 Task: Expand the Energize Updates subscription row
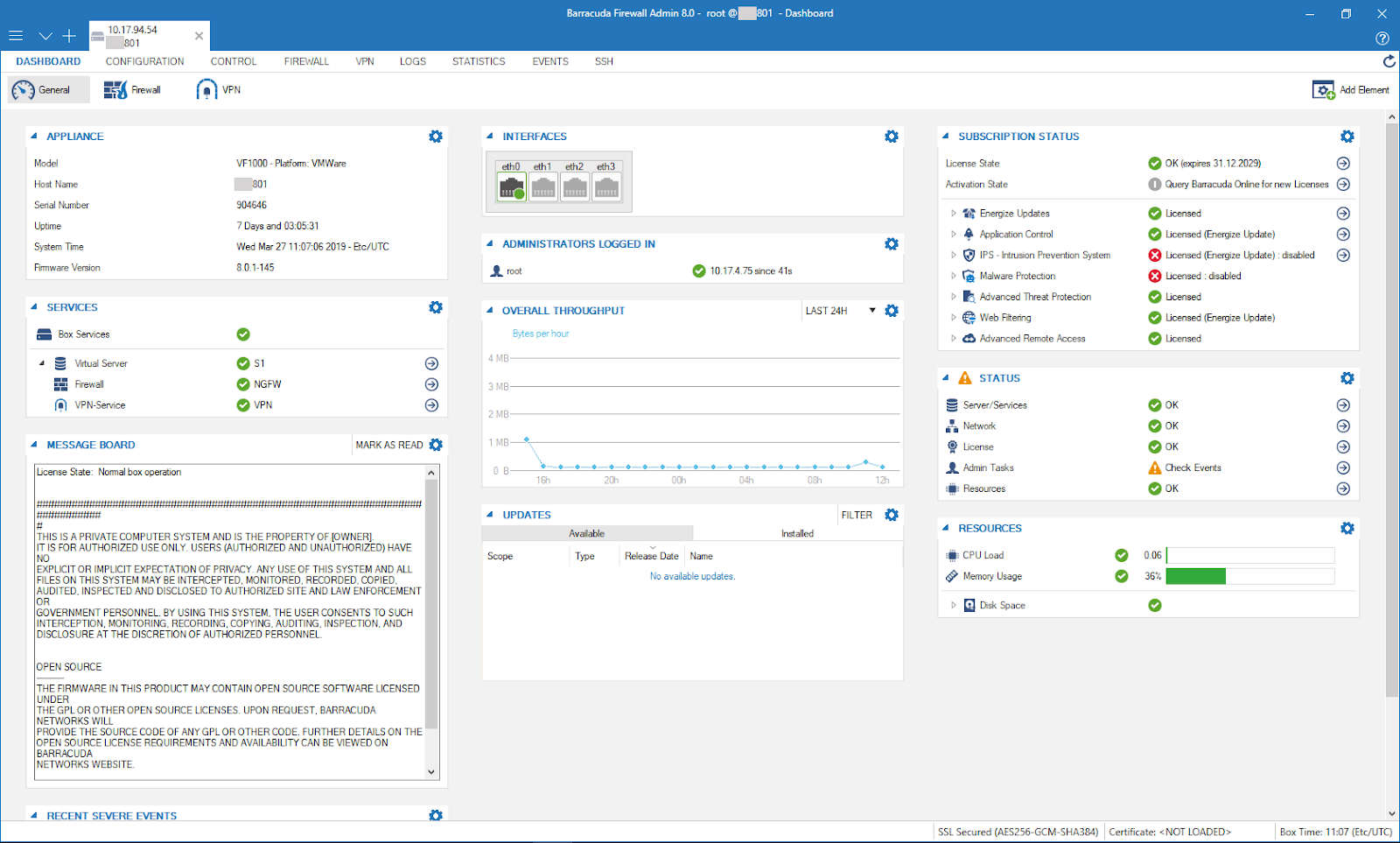pyautogui.click(x=954, y=214)
